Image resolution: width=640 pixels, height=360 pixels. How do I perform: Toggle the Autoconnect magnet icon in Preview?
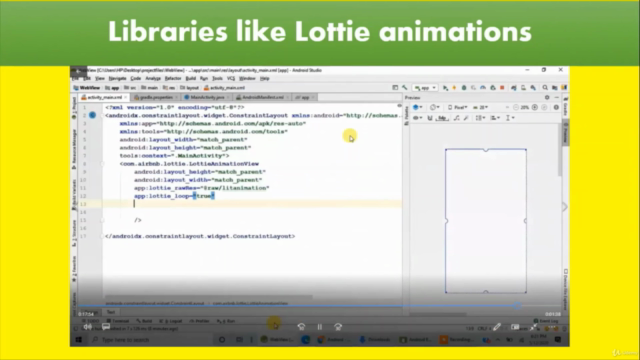click(x=430, y=118)
